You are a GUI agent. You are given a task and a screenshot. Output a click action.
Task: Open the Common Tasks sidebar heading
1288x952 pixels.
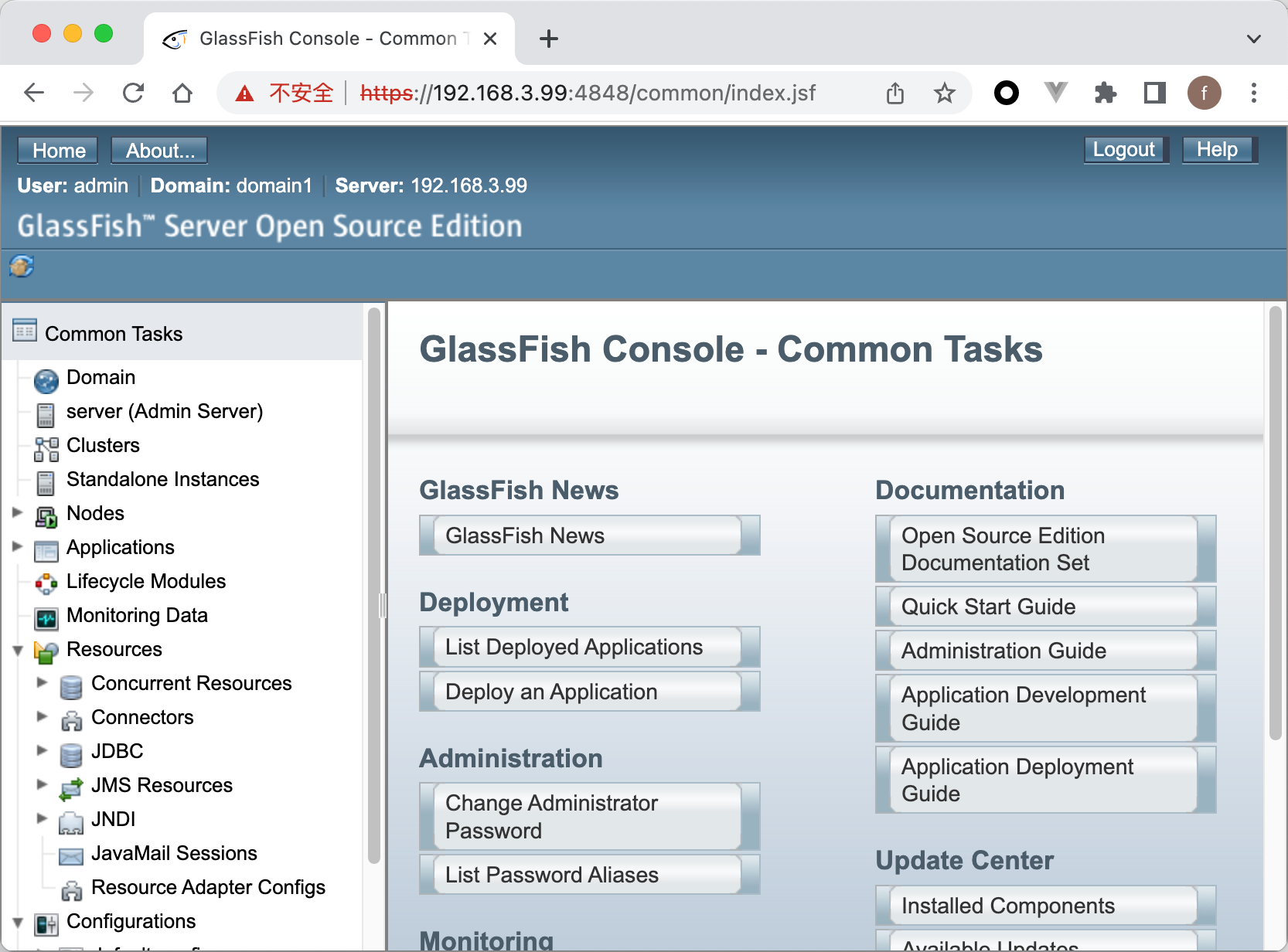coord(114,334)
